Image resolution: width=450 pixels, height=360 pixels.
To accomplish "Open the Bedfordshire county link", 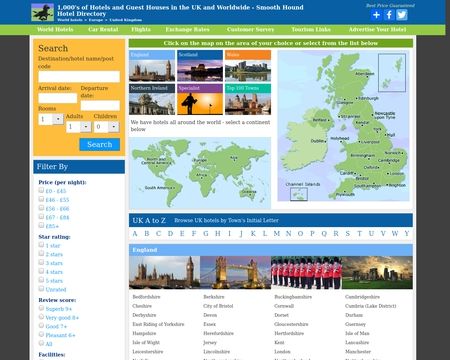I will (x=146, y=297).
